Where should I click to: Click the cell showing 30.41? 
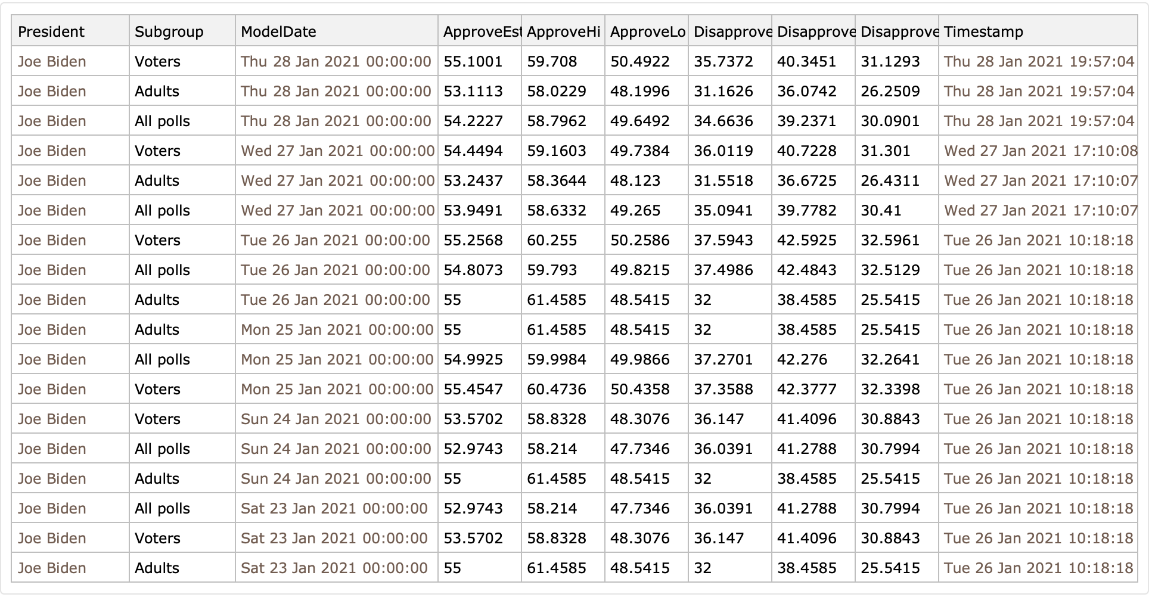click(x=880, y=210)
